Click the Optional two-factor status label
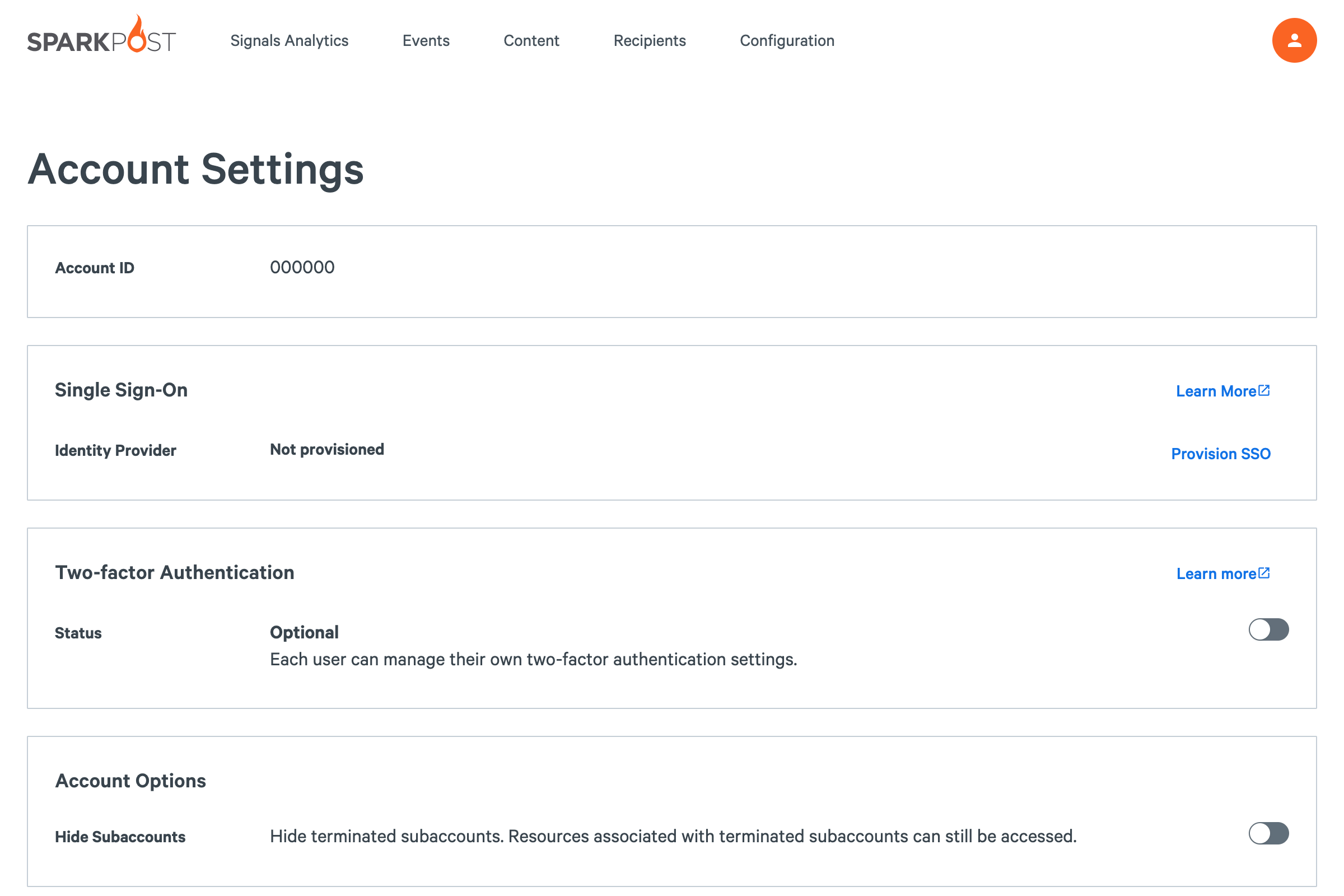The image size is (1344, 896). (x=304, y=633)
